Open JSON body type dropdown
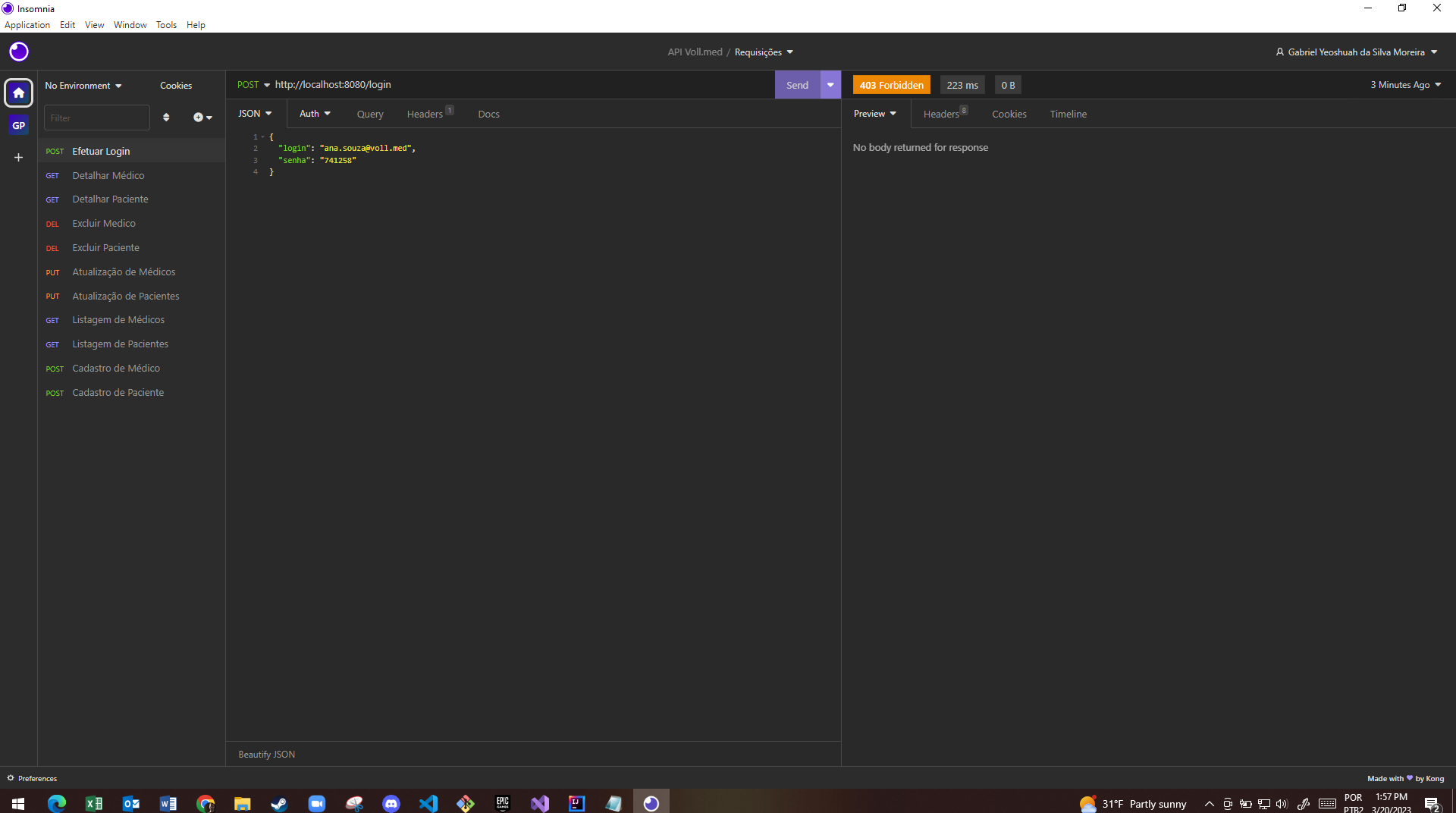1456x813 pixels. click(255, 114)
